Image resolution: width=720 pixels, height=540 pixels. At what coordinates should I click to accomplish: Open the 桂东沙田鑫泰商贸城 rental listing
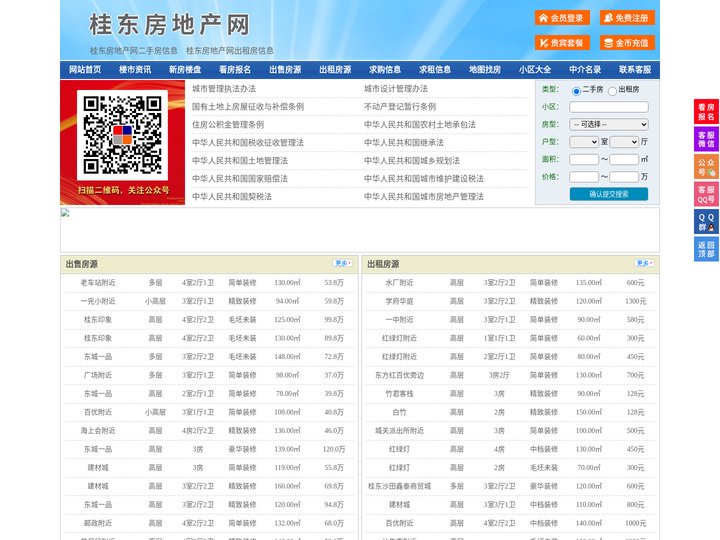pos(399,486)
